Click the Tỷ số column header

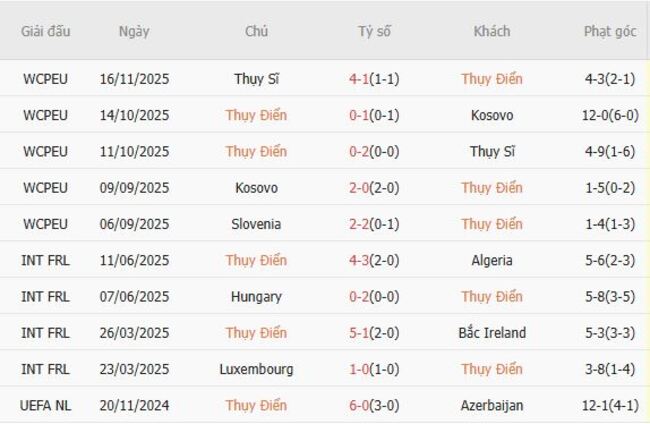[x=374, y=31]
